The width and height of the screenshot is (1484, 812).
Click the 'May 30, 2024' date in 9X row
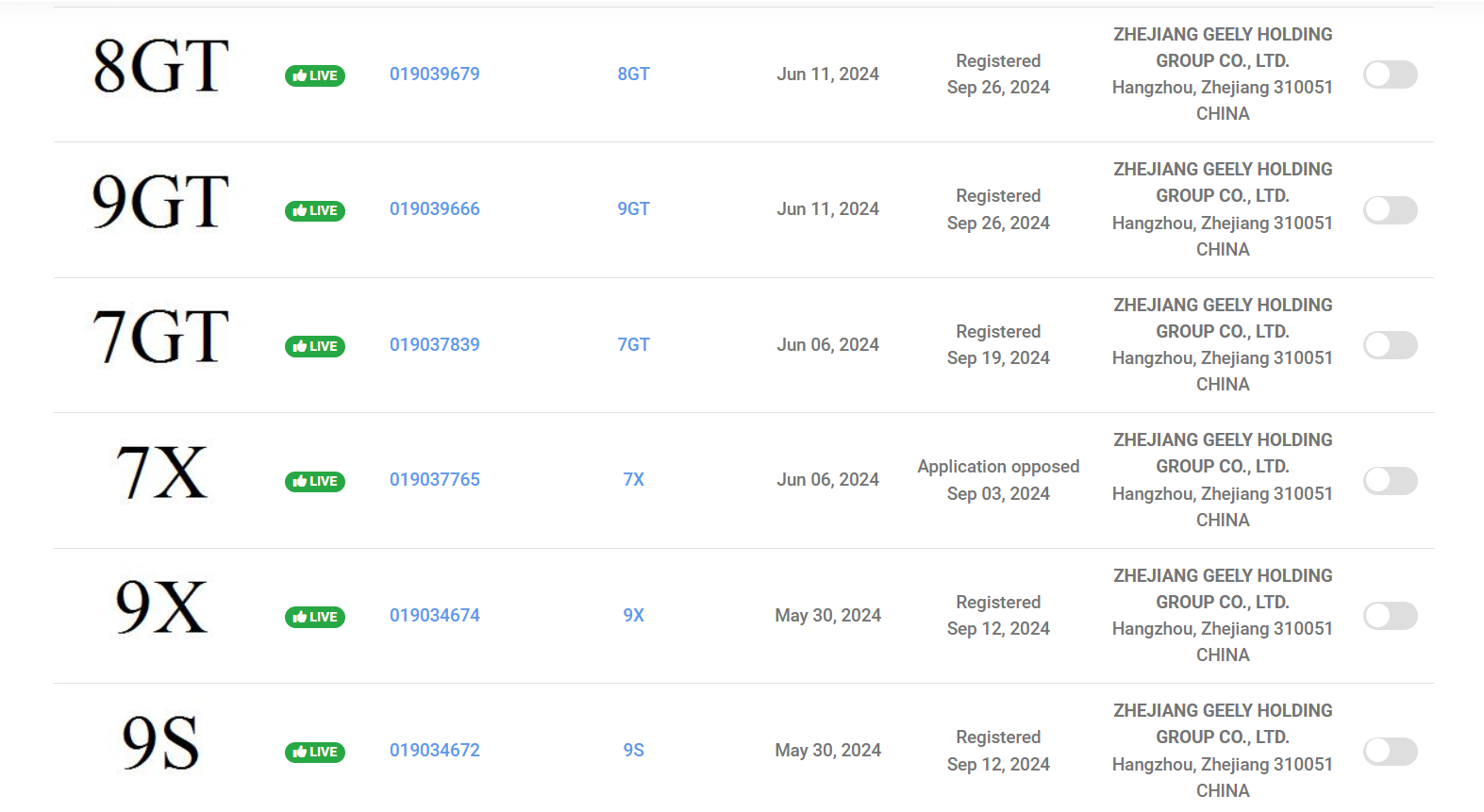pos(828,615)
